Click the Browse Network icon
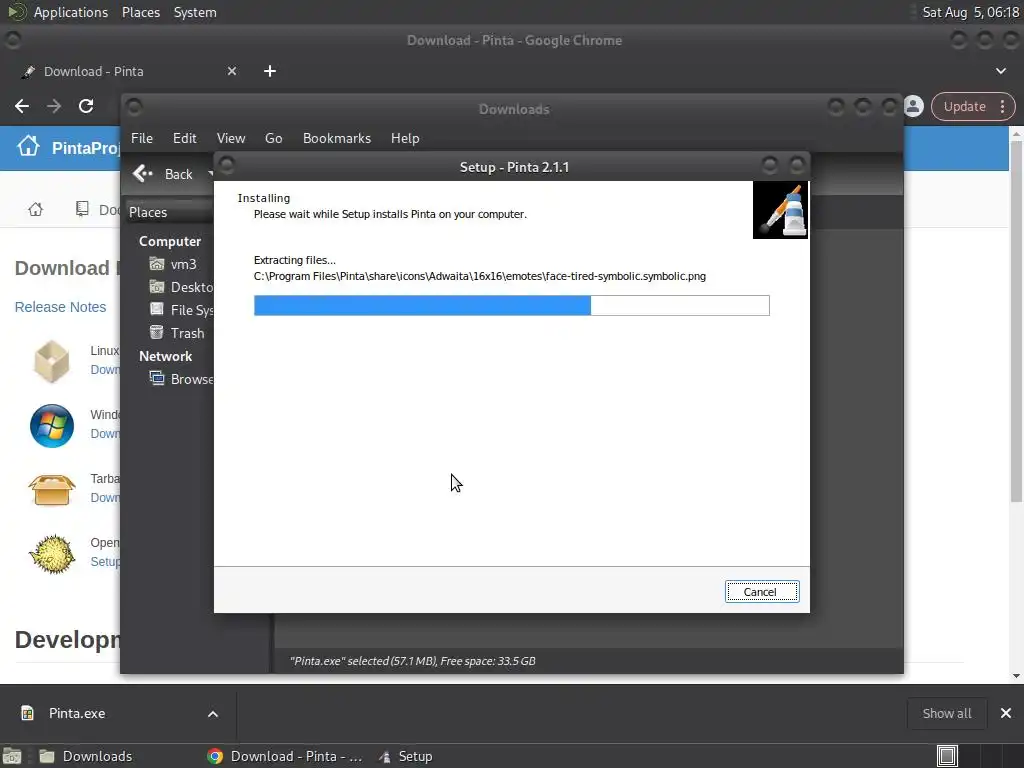Viewport: 1024px width, 768px height. tap(157, 378)
